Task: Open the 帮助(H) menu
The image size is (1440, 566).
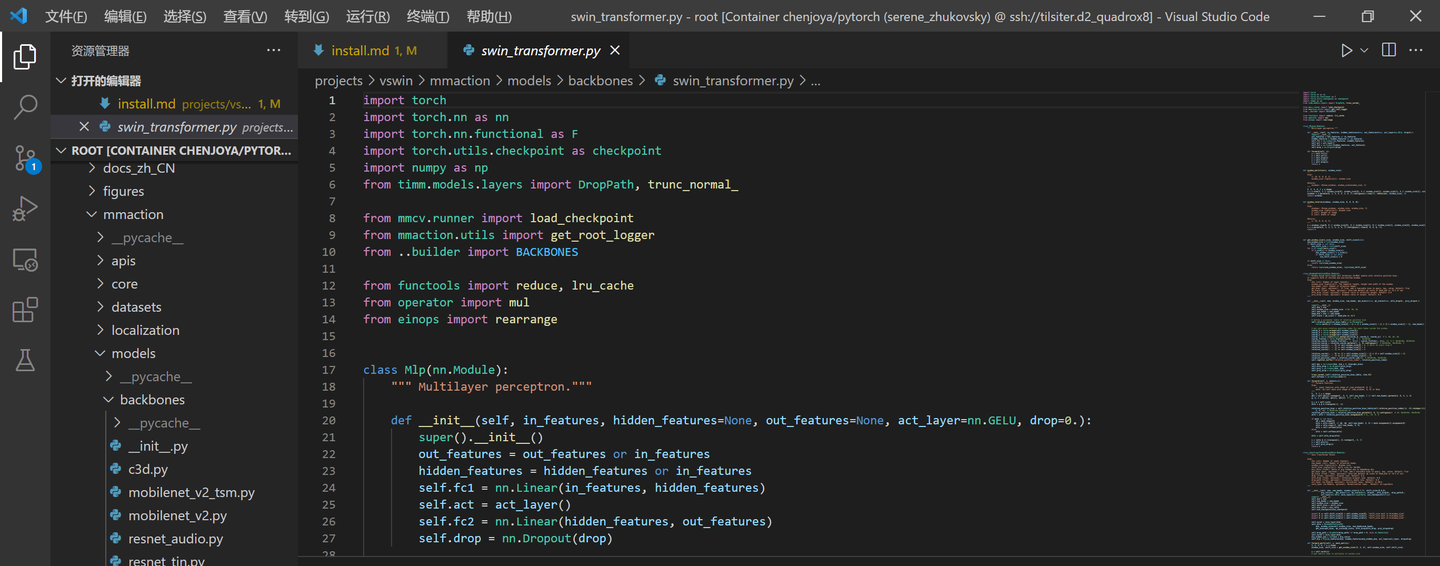Action: tap(489, 17)
